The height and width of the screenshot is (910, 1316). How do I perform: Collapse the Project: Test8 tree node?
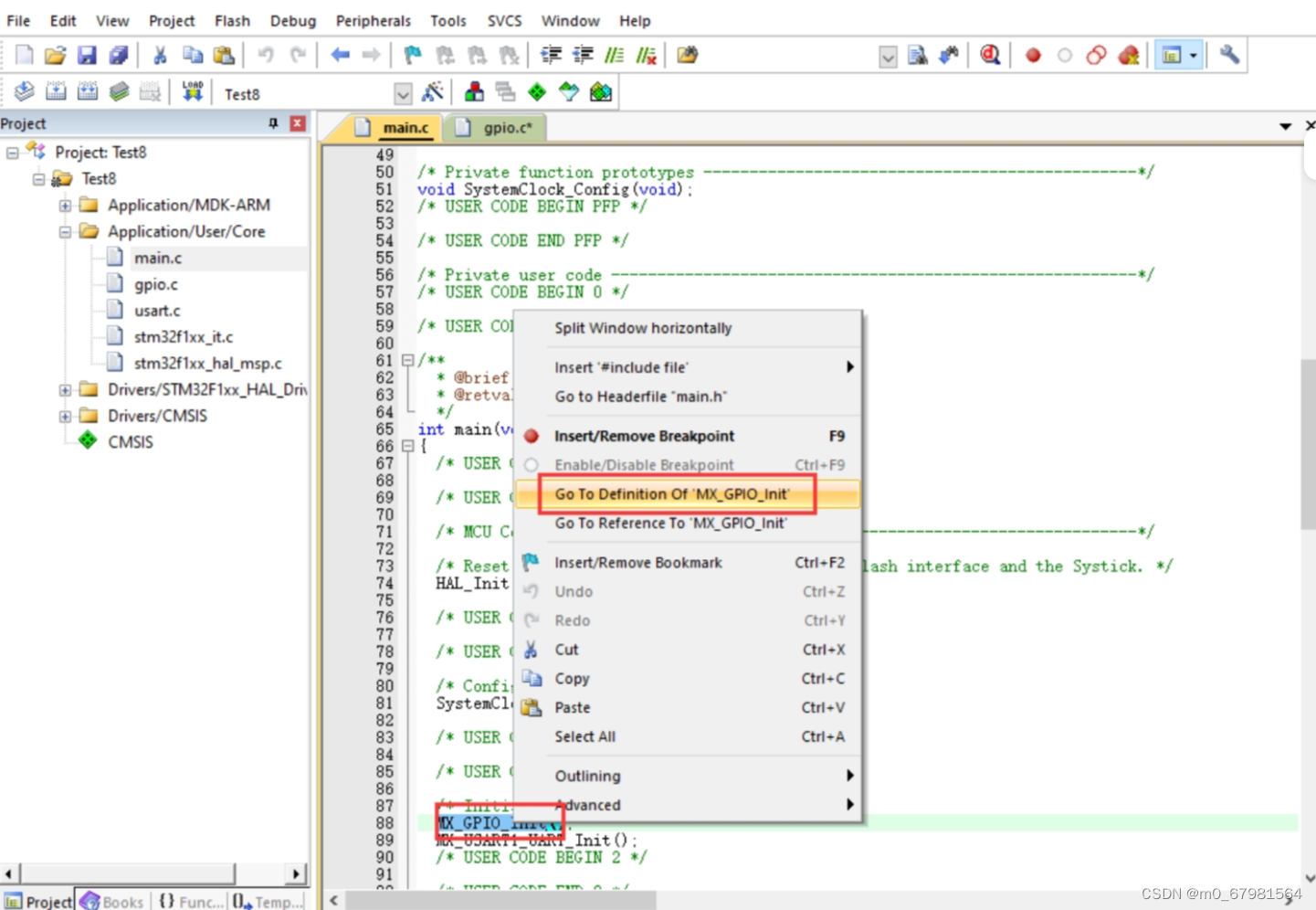click(x=12, y=153)
